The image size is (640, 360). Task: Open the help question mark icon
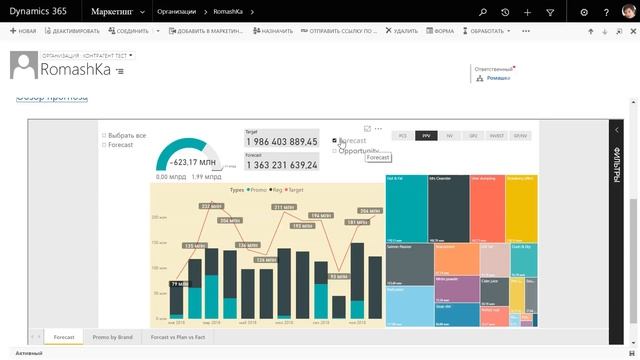coord(606,12)
